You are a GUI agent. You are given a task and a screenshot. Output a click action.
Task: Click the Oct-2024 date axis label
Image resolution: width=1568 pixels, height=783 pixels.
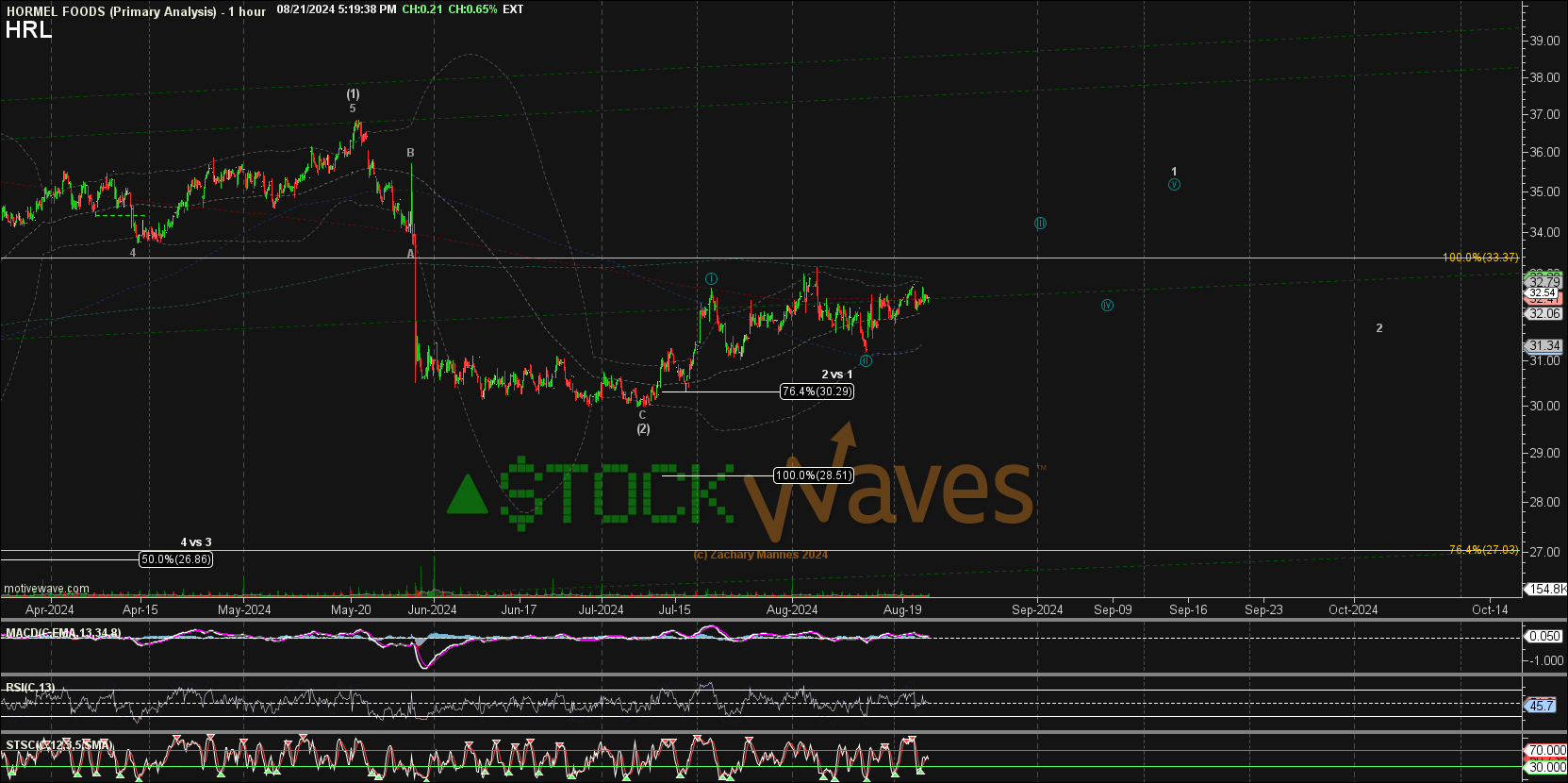[x=1353, y=609]
